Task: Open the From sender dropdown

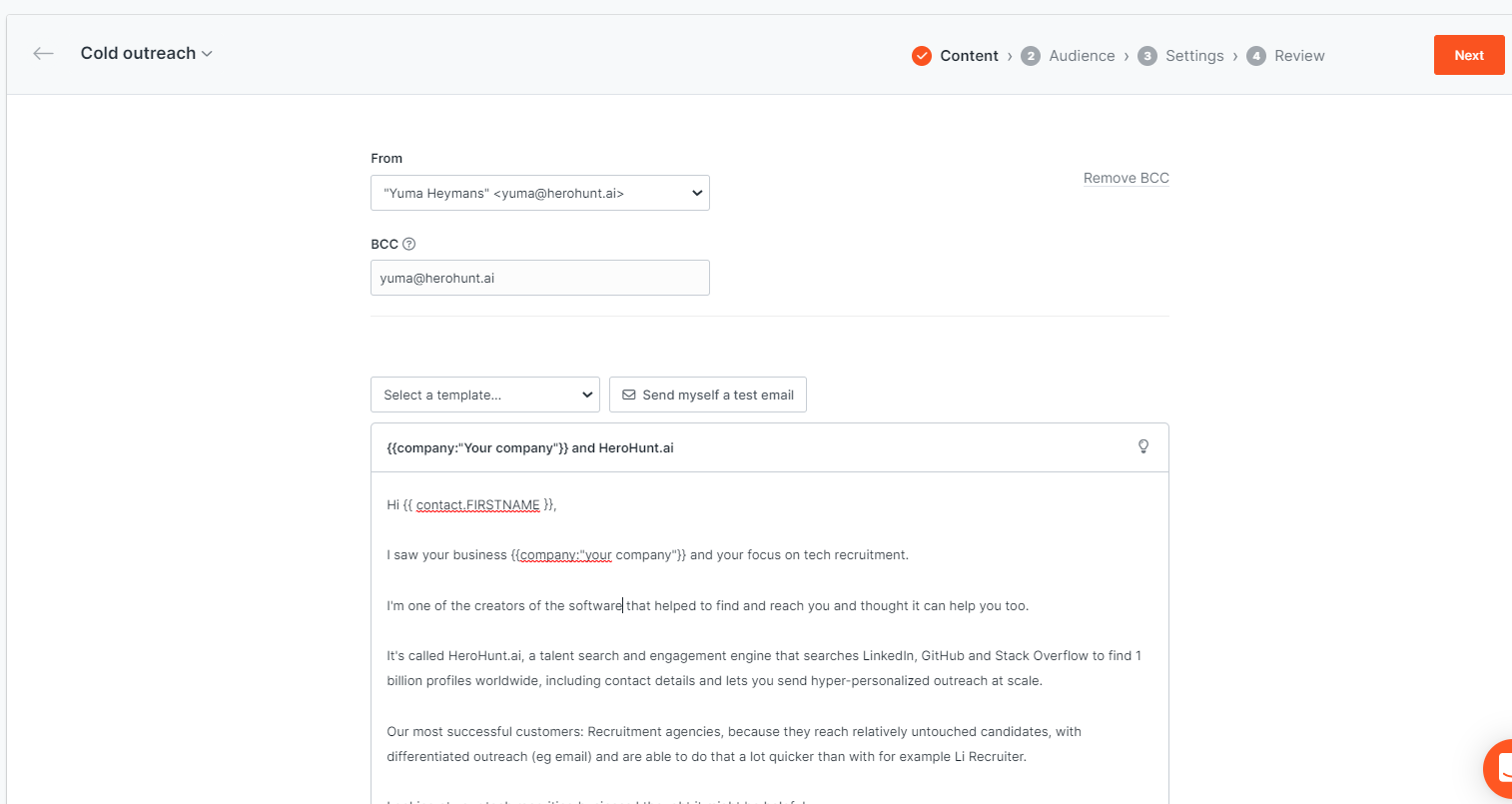Action: 539,193
